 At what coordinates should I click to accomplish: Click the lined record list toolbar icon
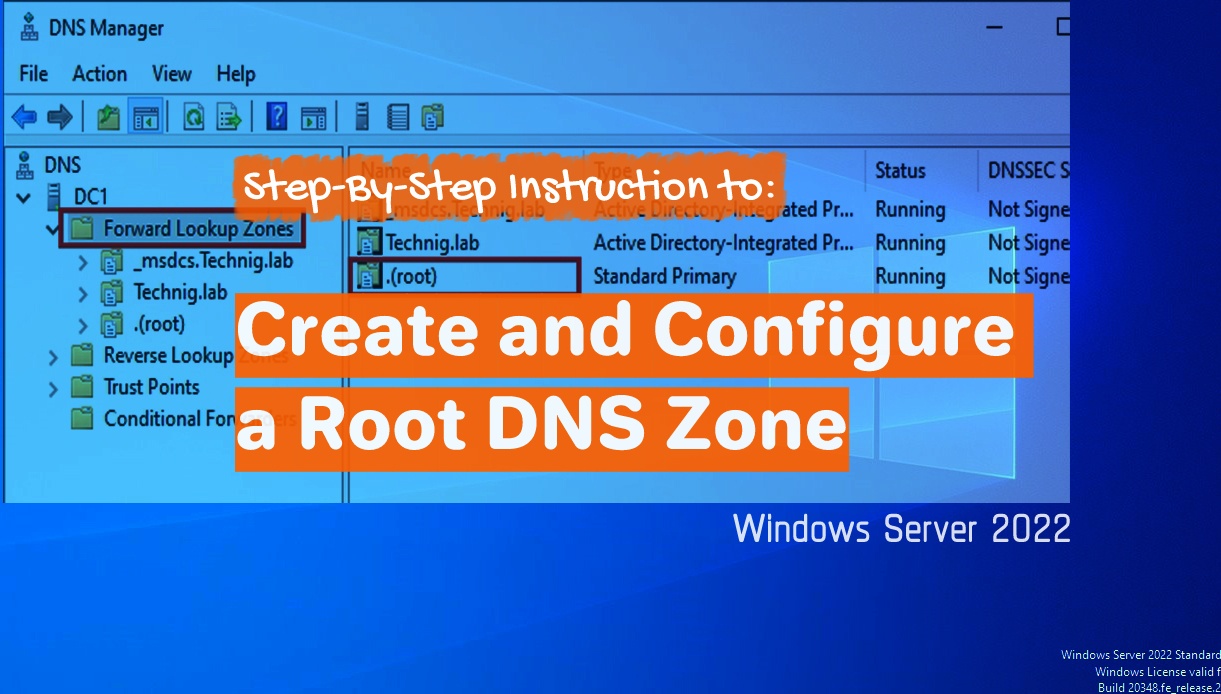pos(398,117)
